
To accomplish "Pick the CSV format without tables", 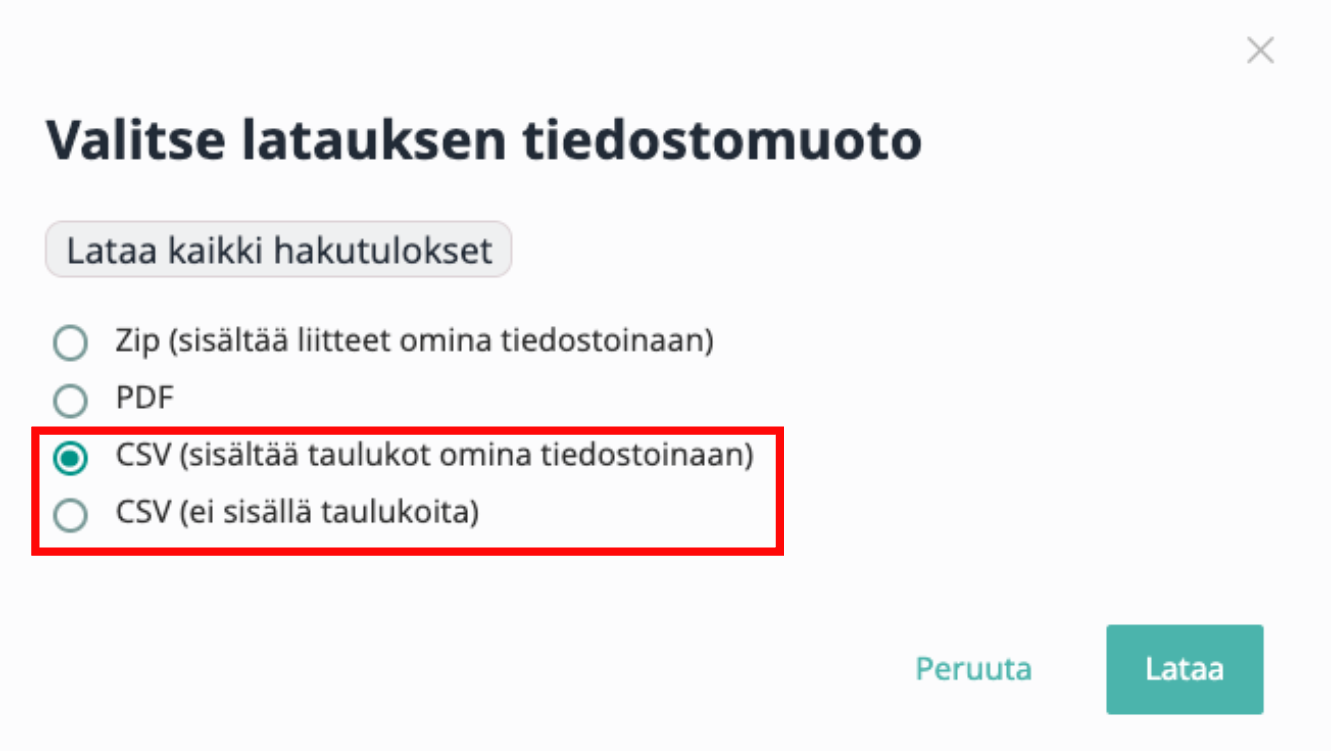I will point(70,516).
